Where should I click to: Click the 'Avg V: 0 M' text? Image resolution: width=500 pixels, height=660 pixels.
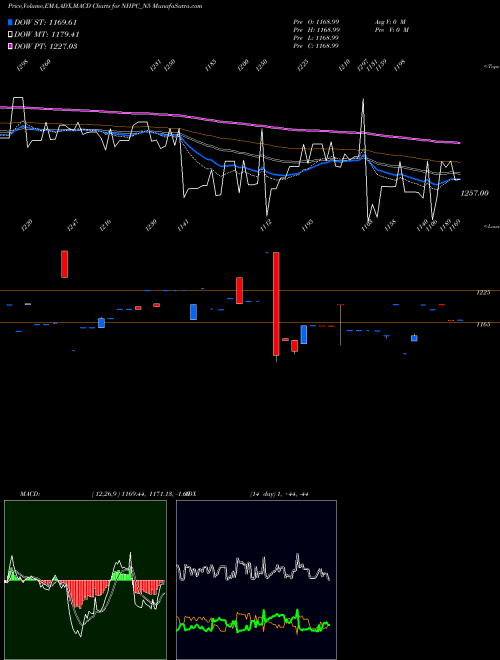click(390, 22)
